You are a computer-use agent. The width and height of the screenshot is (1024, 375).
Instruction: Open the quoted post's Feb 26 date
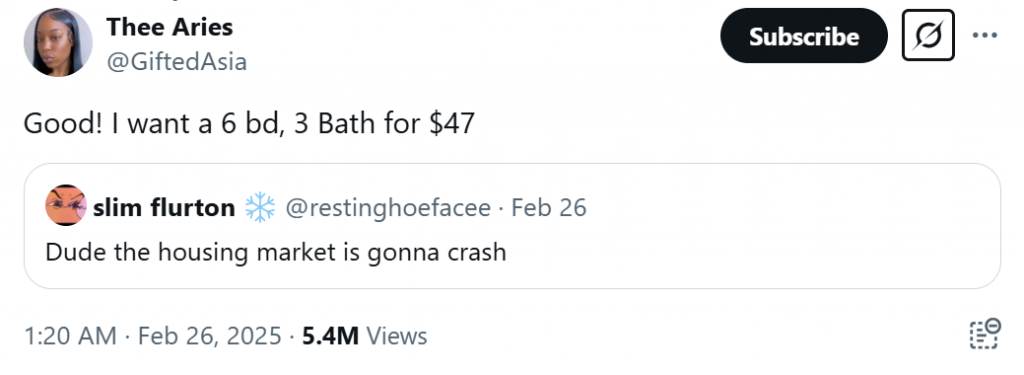[x=549, y=208]
